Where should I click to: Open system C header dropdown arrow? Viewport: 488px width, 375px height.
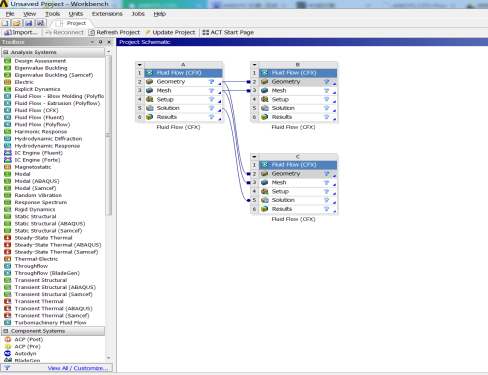[254, 157]
